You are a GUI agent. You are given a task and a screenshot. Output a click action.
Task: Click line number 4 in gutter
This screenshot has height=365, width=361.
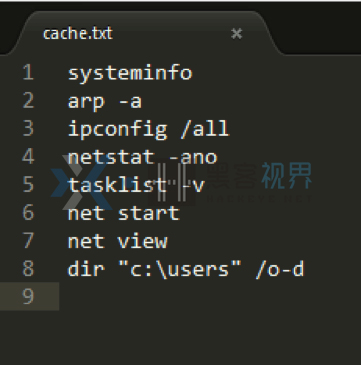[x=28, y=156]
